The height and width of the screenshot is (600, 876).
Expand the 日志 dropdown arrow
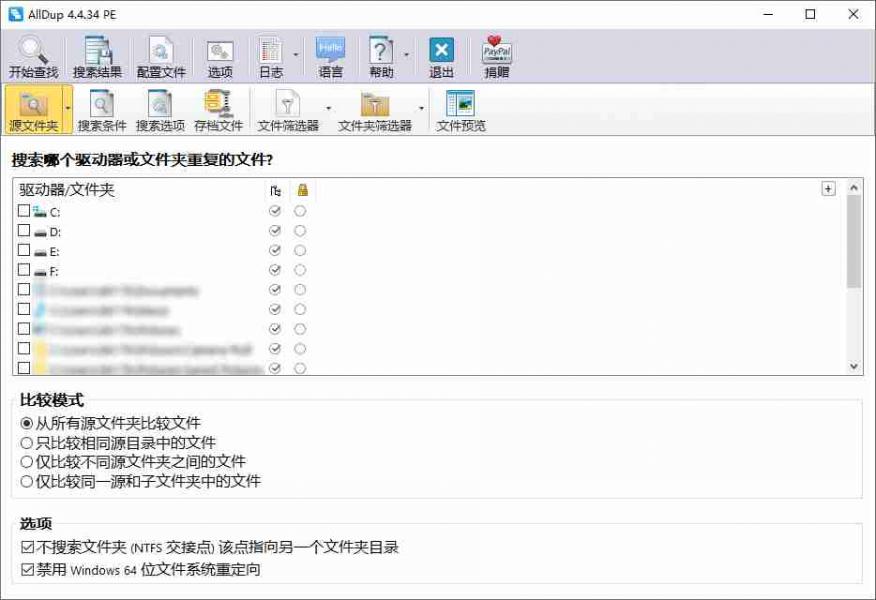click(x=296, y=56)
